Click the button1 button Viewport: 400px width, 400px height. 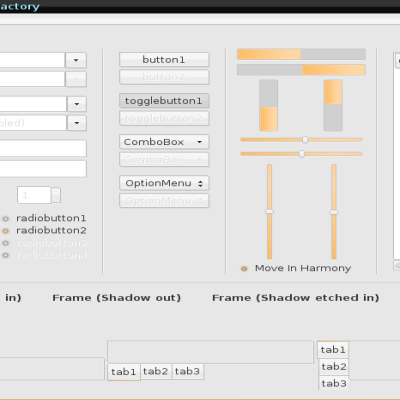[164, 60]
